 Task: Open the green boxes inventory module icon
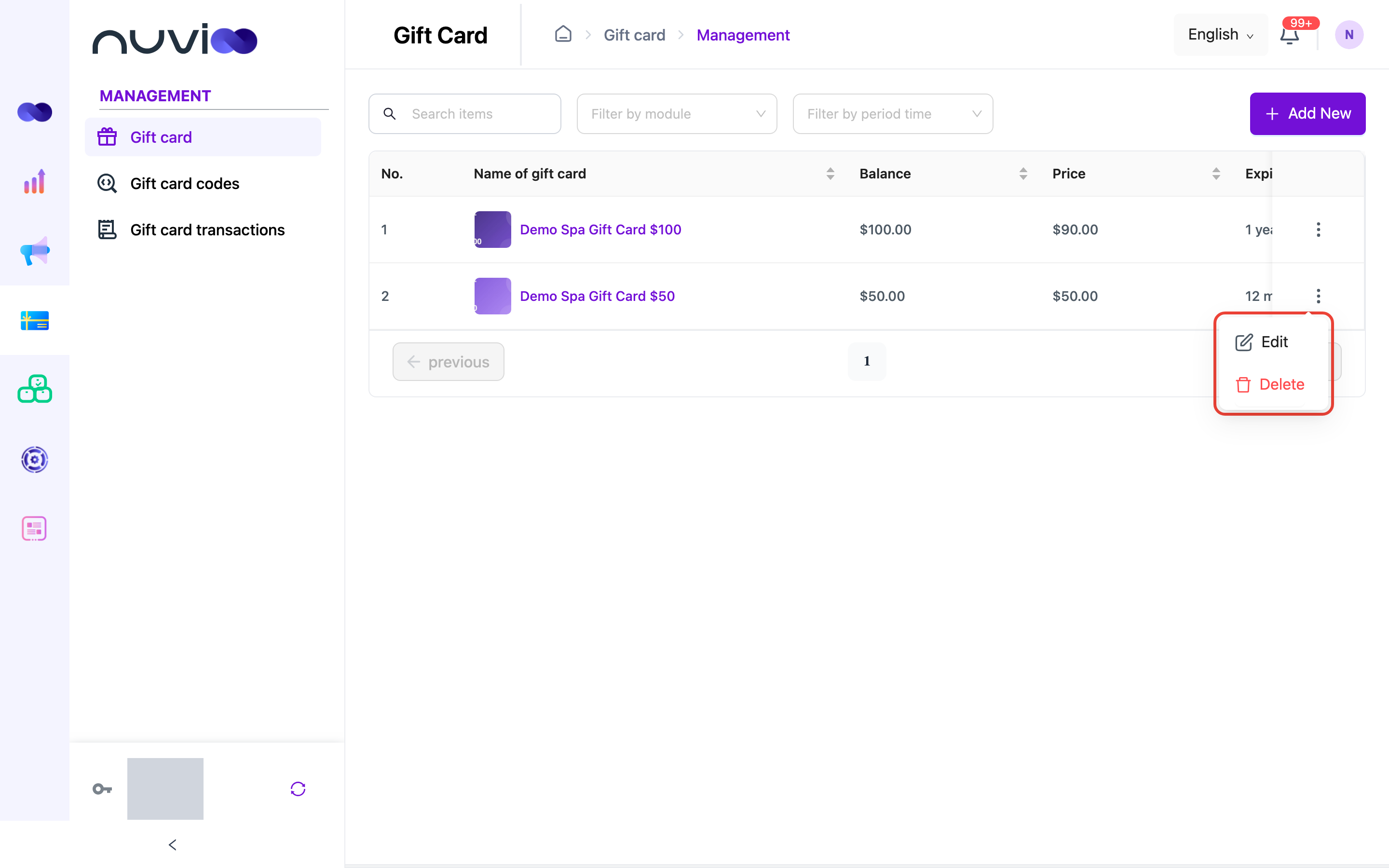[x=34, y=389]
